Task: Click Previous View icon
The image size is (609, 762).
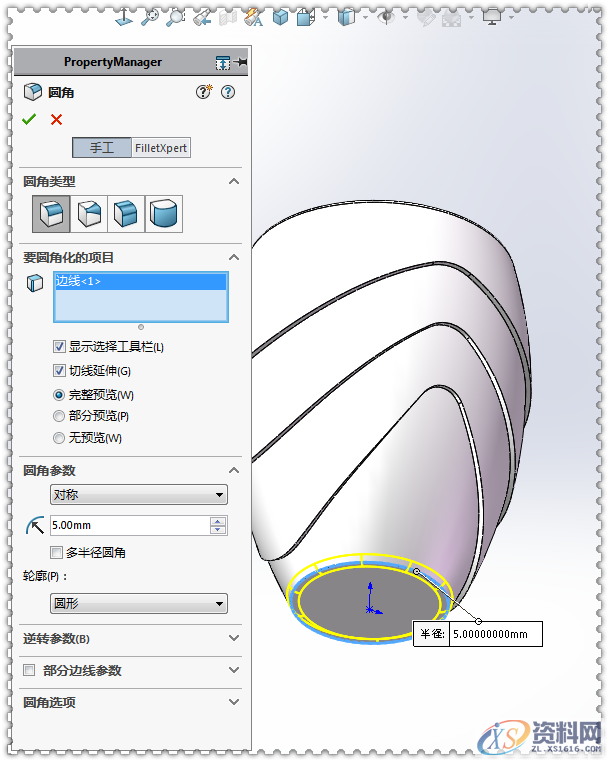Action: (202, 18)
